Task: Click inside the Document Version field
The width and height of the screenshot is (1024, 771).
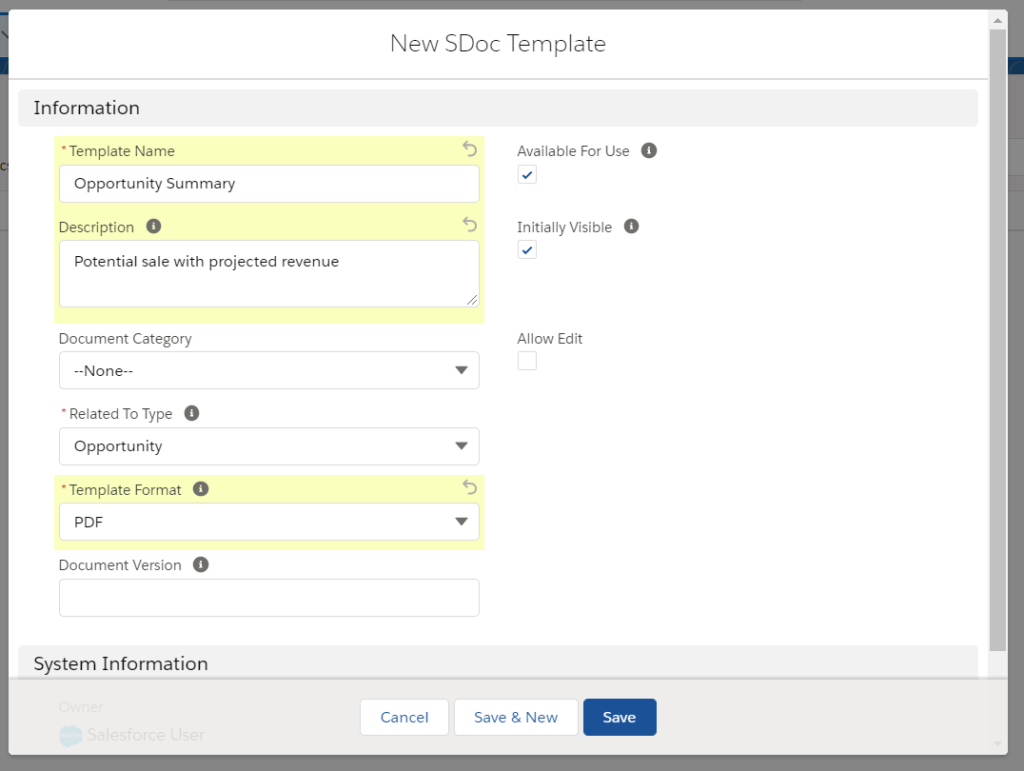Action: coord(269,597)
